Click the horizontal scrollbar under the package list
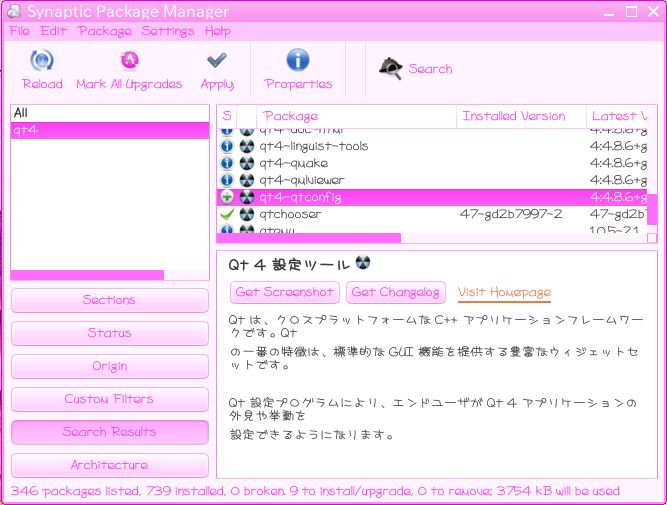The height and width of the screenshot is (505, 667). (308, 238)
